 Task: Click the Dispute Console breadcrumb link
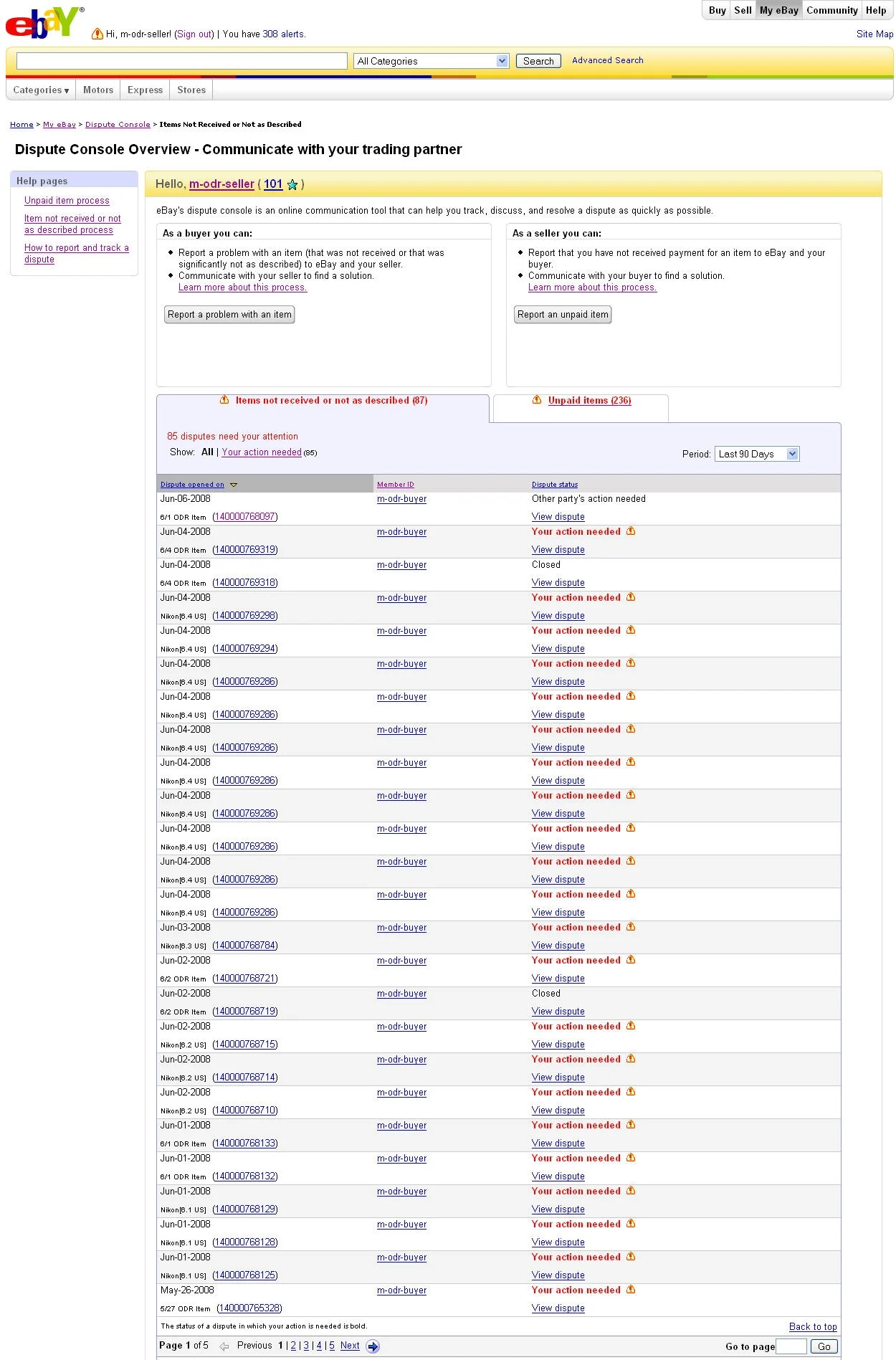pos(118,125)
